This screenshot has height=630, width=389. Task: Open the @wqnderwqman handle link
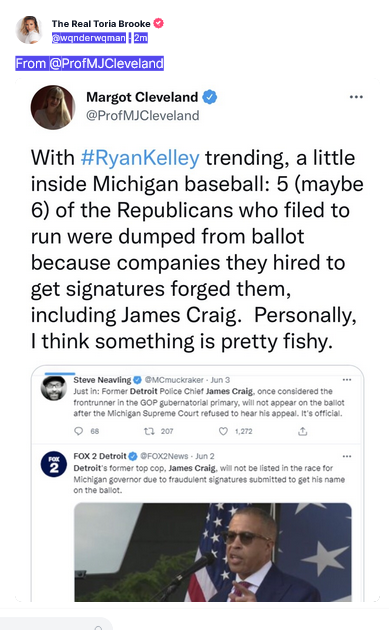coord(89,38)
